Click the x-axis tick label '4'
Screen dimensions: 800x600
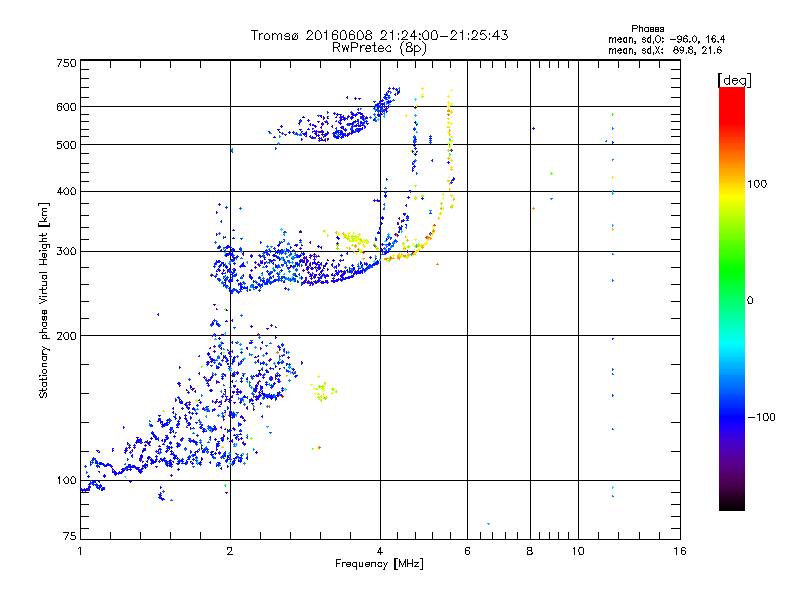380,551
